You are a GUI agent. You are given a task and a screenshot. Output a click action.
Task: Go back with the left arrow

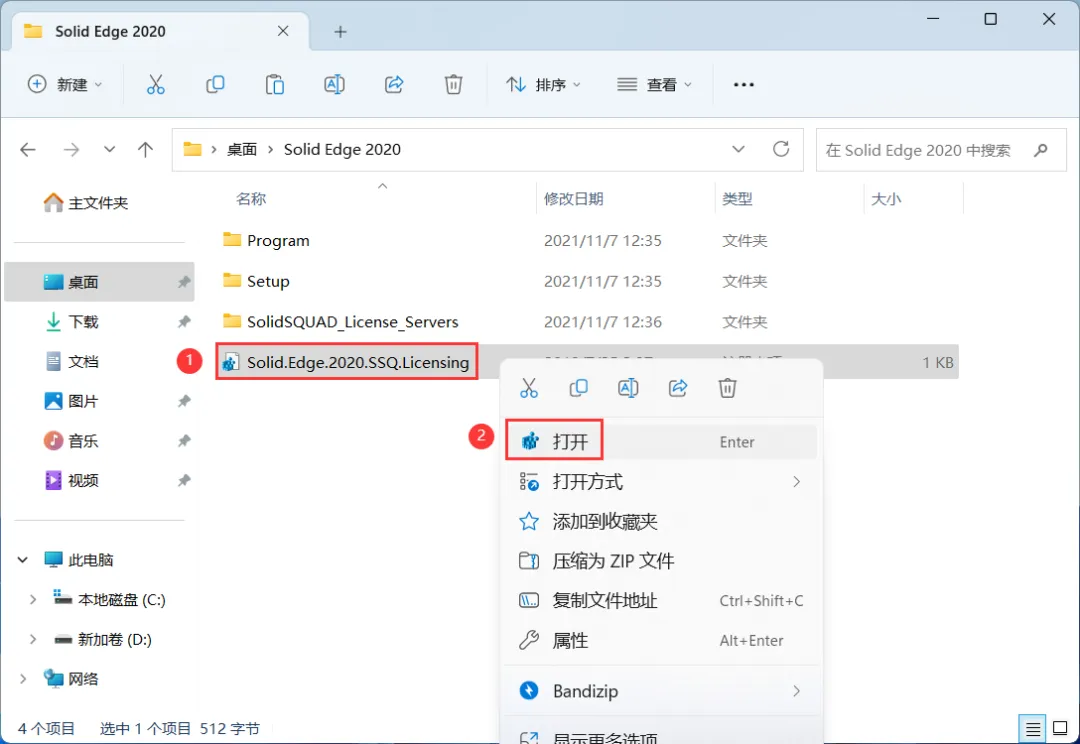pos(28,149)
